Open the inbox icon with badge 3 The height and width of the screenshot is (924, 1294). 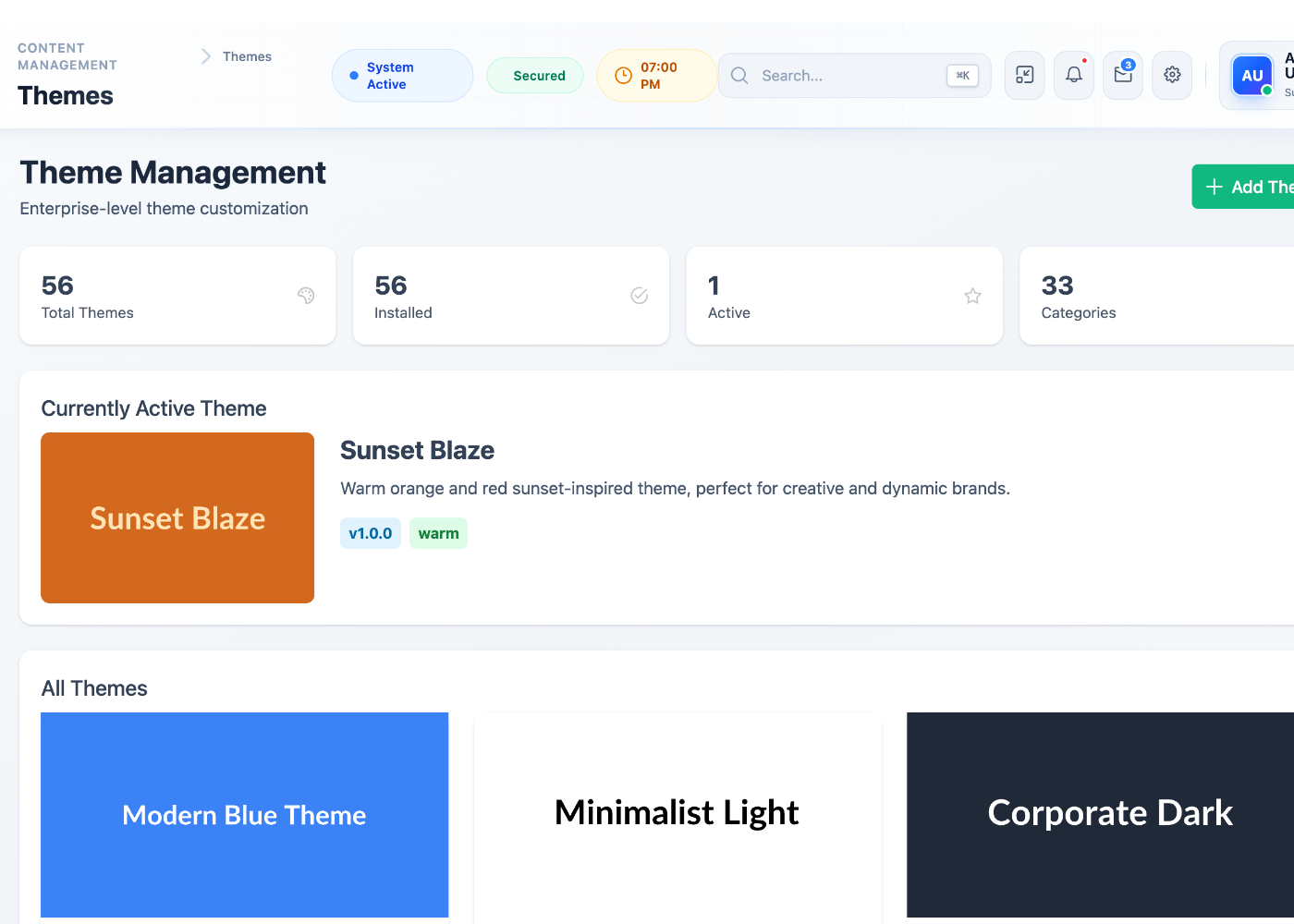coord(1123,75)
